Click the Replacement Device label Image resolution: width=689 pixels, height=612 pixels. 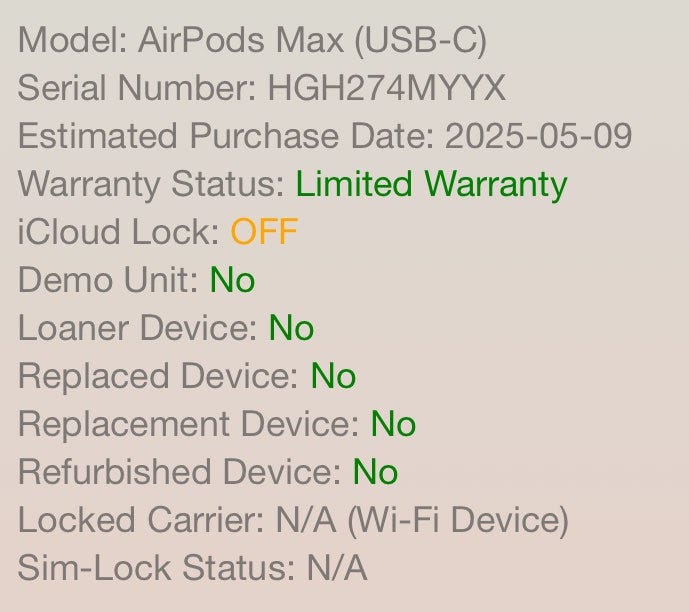[188, 425]
